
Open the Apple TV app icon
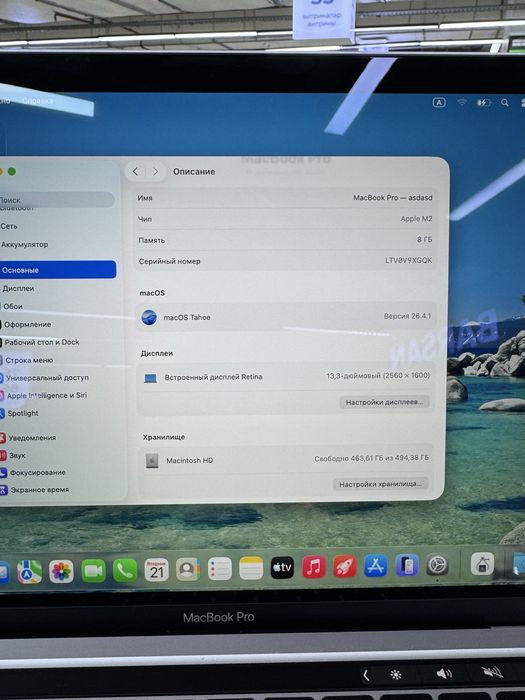(282, 567)
